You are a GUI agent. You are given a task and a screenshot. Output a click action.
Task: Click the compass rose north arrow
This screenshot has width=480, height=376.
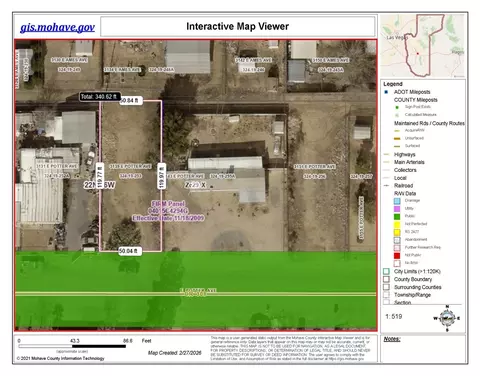pos(447,318)
